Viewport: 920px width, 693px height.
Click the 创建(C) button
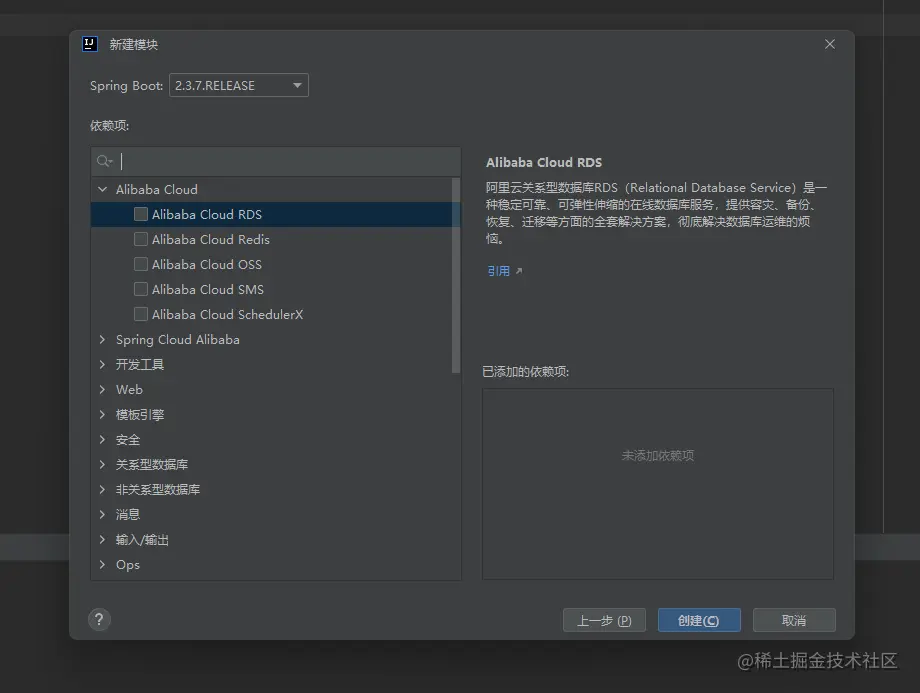pos(699,620)
